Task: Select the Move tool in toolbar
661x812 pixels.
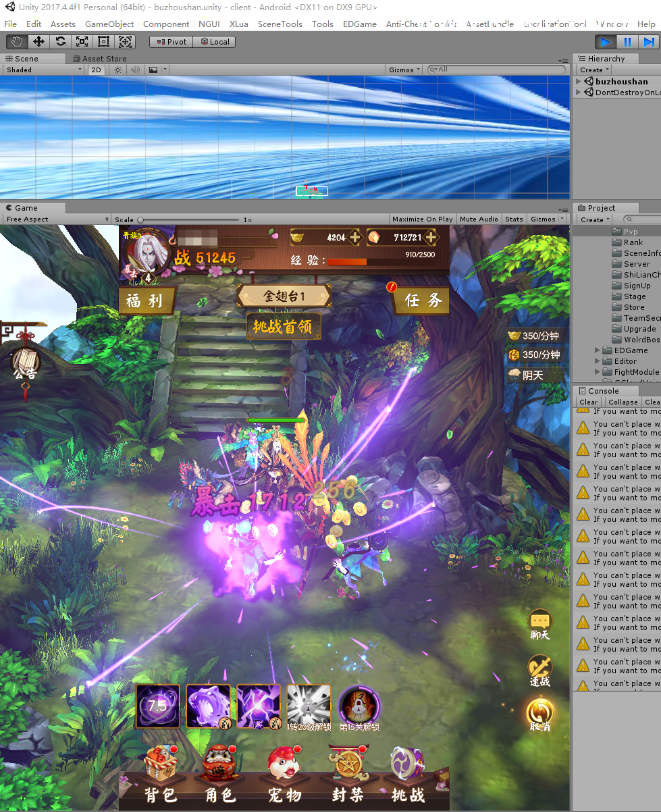Action: pyautogui.click(x=38, y=41)
